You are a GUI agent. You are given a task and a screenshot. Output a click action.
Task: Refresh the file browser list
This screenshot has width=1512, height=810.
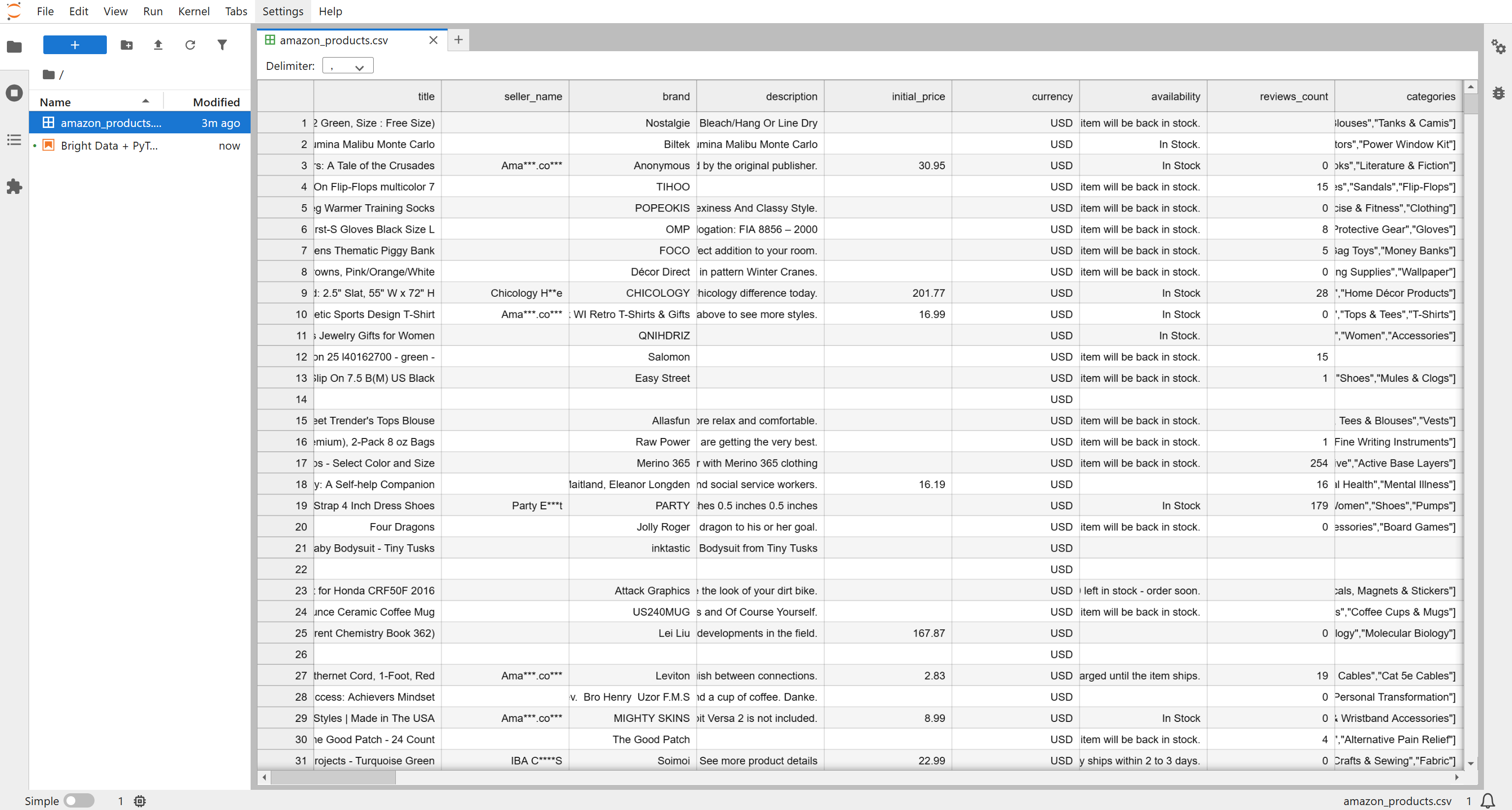click(x=190, y=45)
